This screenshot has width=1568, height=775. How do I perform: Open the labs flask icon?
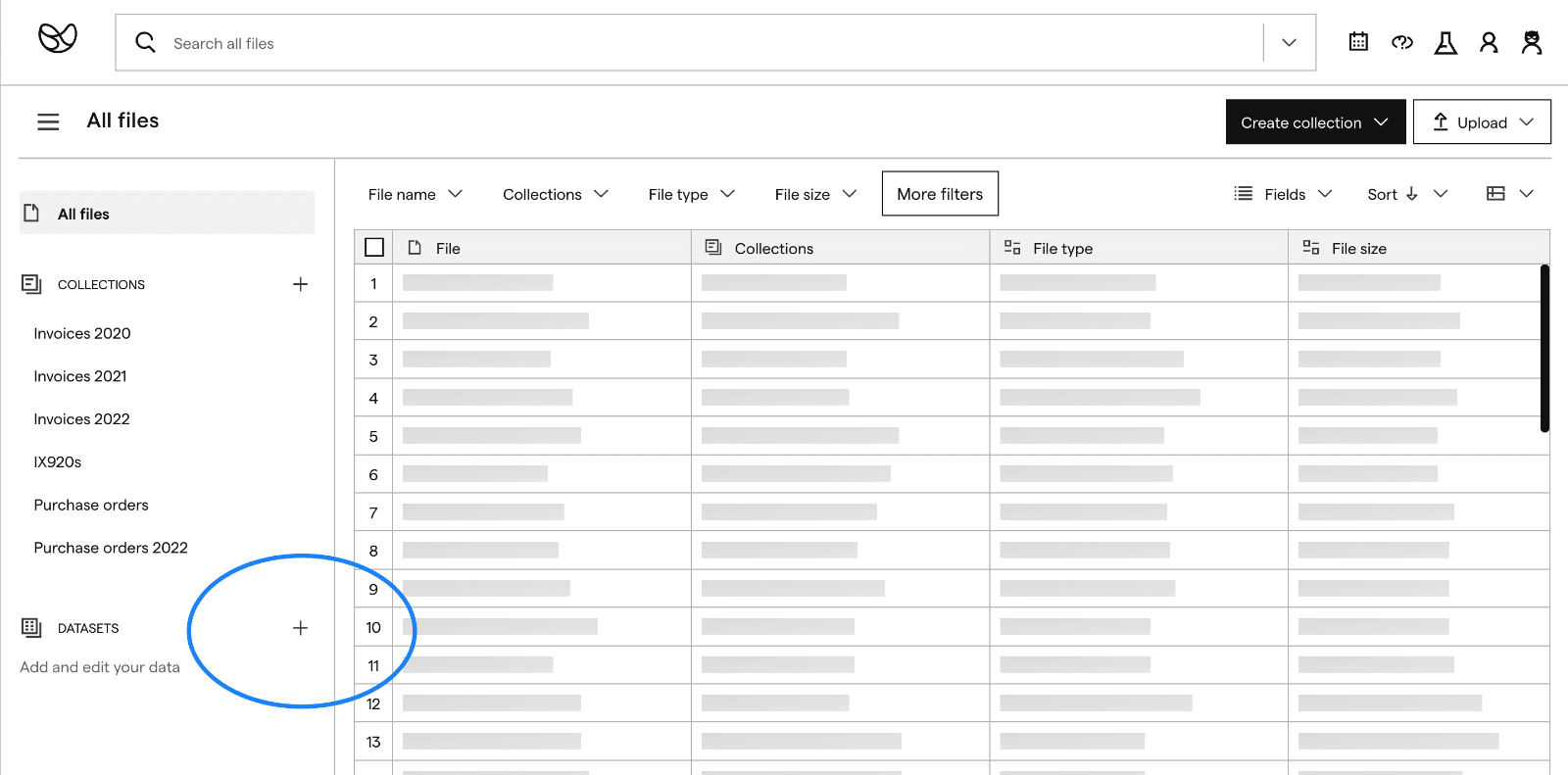pyautogui.click(x=1445, y=42)
